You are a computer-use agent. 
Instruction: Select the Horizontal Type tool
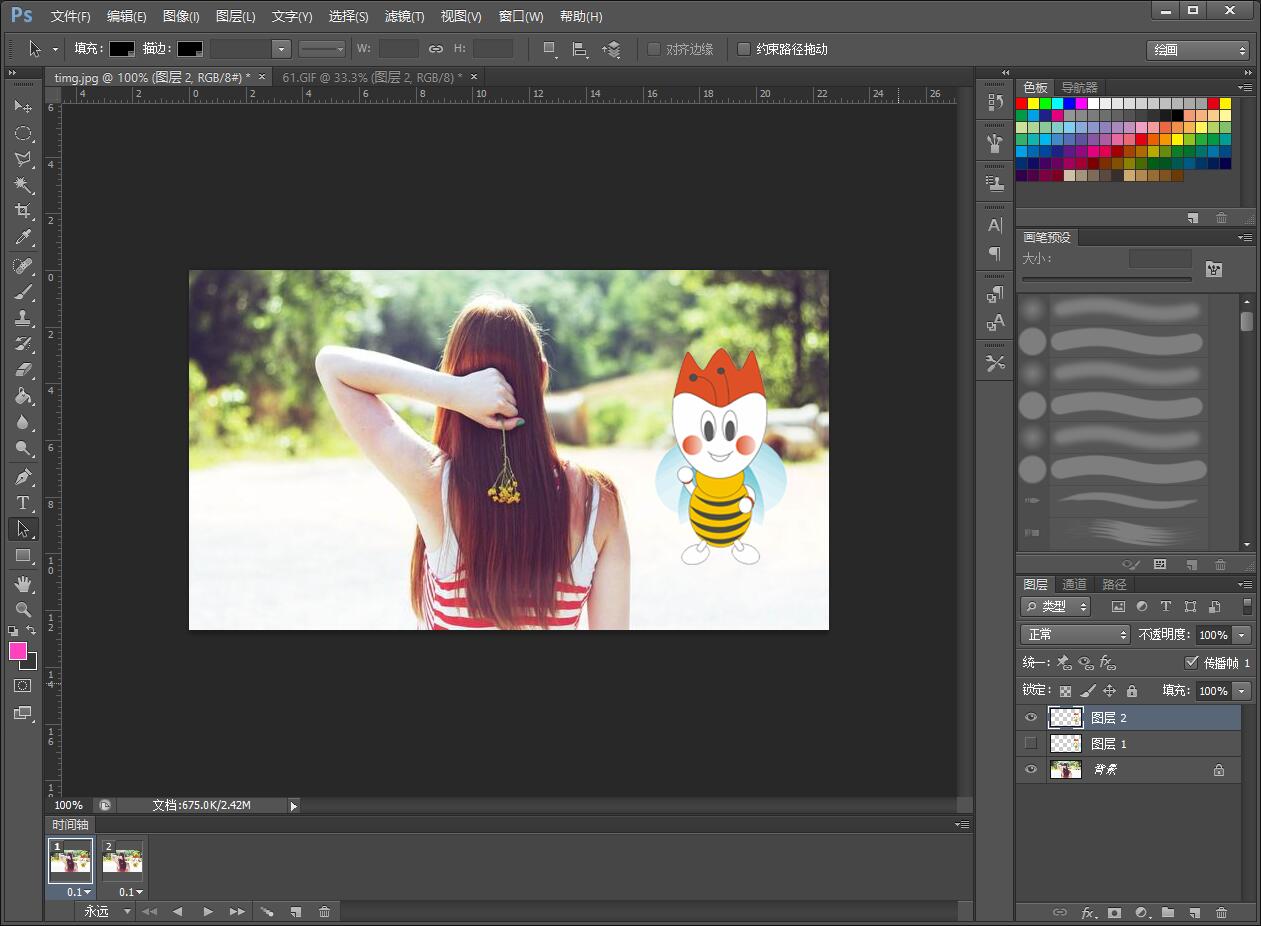point(23,503)
